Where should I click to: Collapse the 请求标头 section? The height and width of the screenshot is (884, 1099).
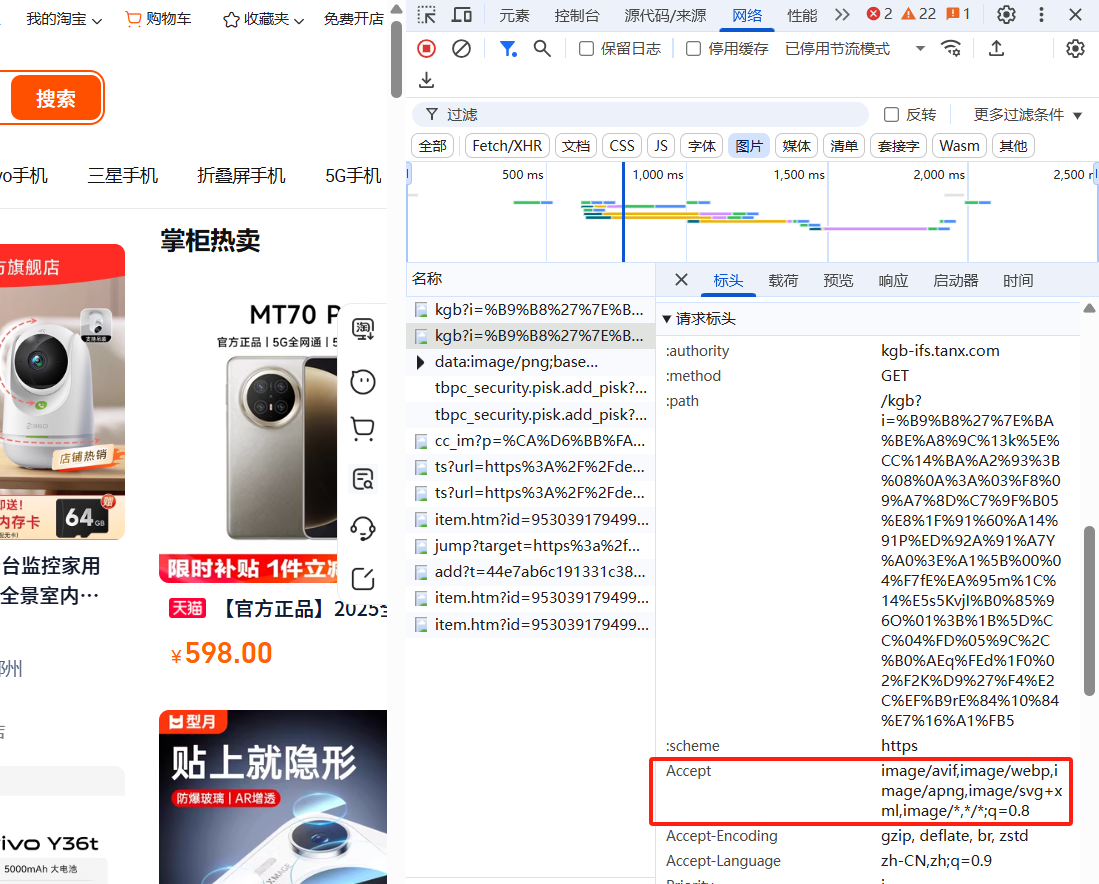699,319
